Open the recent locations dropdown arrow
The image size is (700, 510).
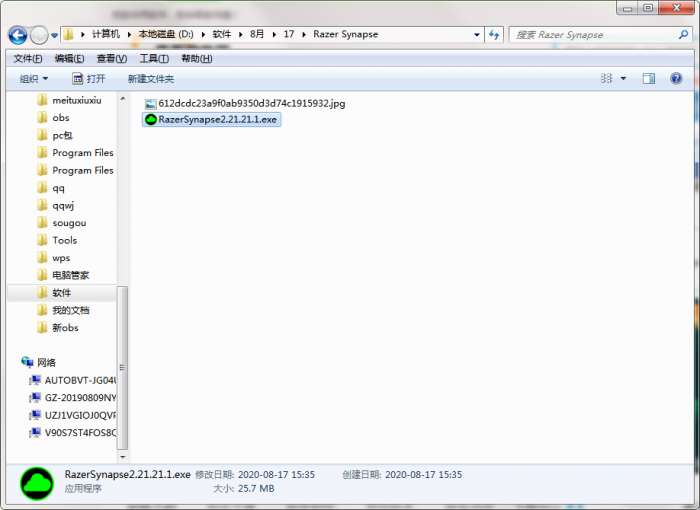coord(54,35)
